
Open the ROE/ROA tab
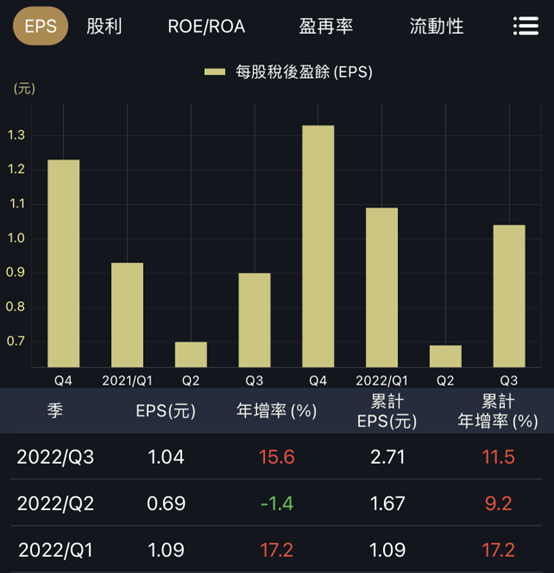coord(206,26)
